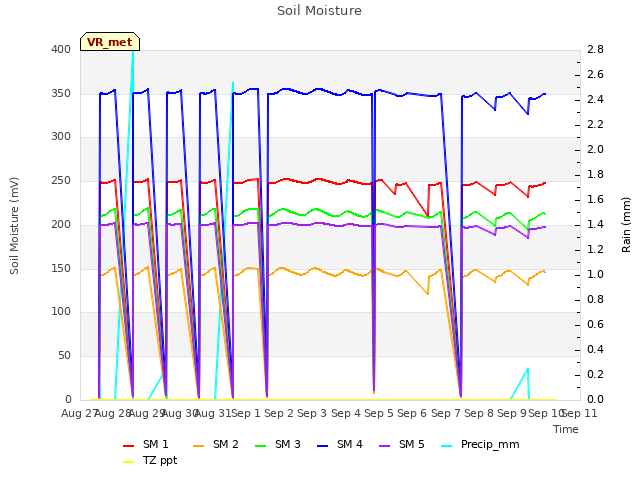Image resolution: width=640 pixels, height=480 pixels.
Task: Click the purple SM 5 legend swatch
Action: pos(384,446)
